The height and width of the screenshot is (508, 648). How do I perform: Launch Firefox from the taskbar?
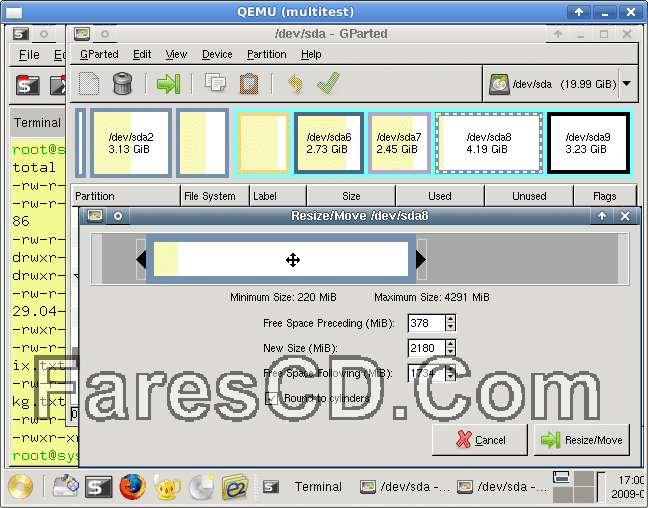click(132, 487)
